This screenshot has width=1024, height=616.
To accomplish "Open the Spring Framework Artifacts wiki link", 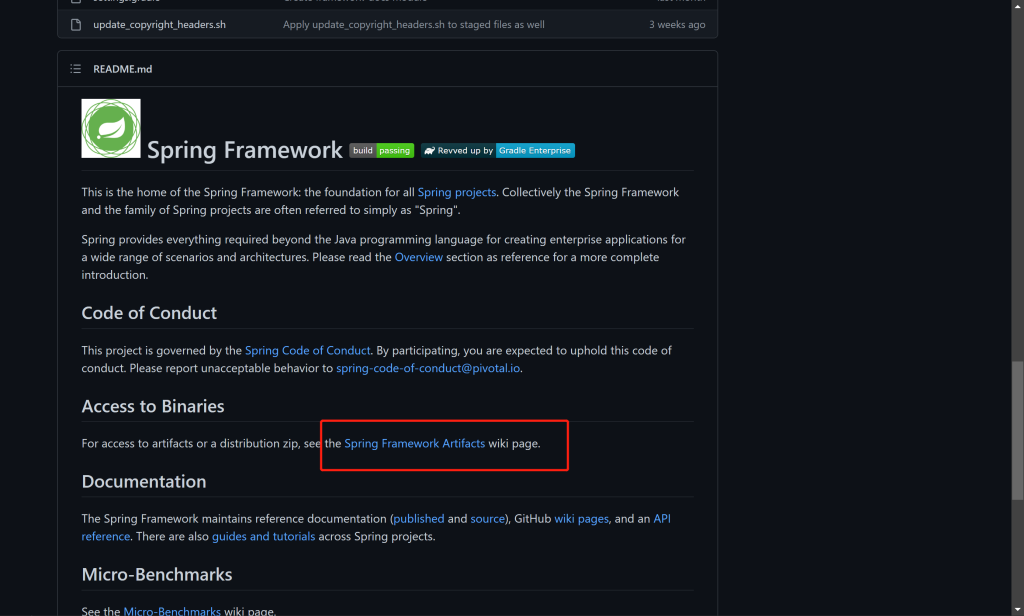I will (415, 443).
